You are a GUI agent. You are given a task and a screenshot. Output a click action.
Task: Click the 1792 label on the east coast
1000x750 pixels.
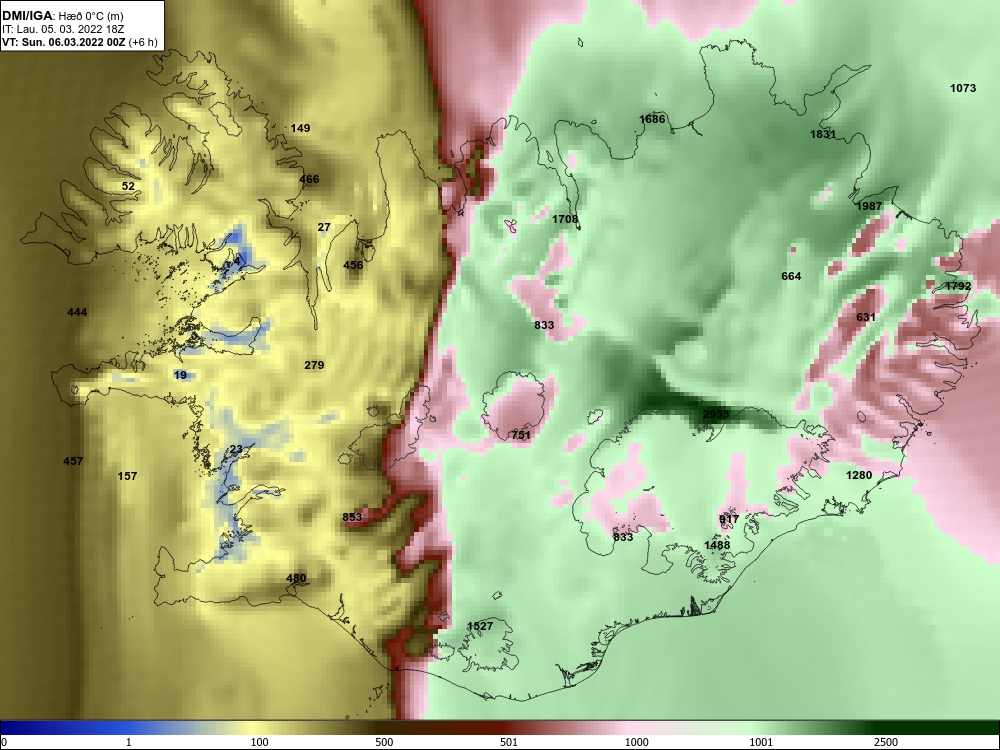point(958,286)
